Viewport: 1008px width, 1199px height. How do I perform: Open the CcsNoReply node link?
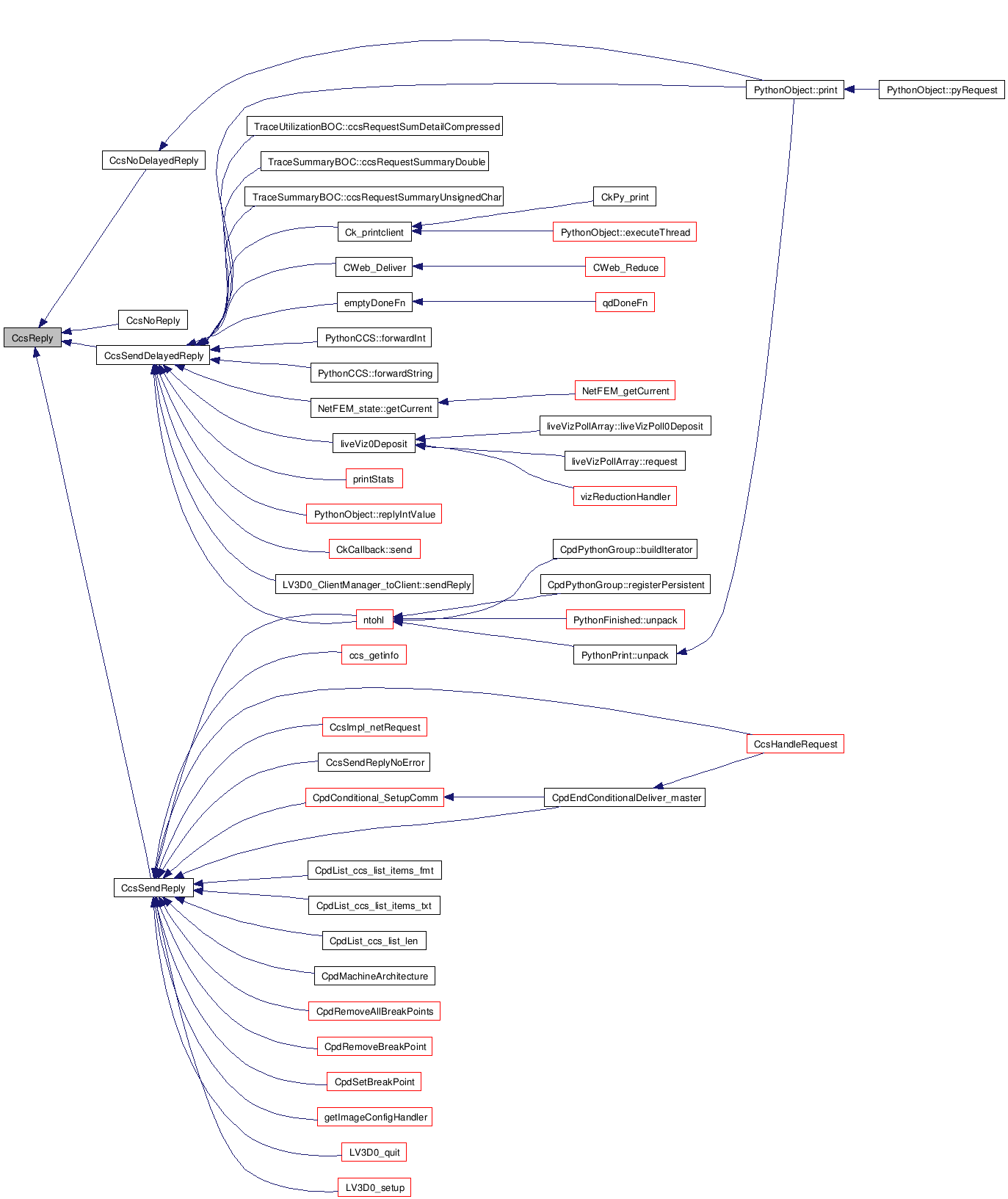click(153, 321)
